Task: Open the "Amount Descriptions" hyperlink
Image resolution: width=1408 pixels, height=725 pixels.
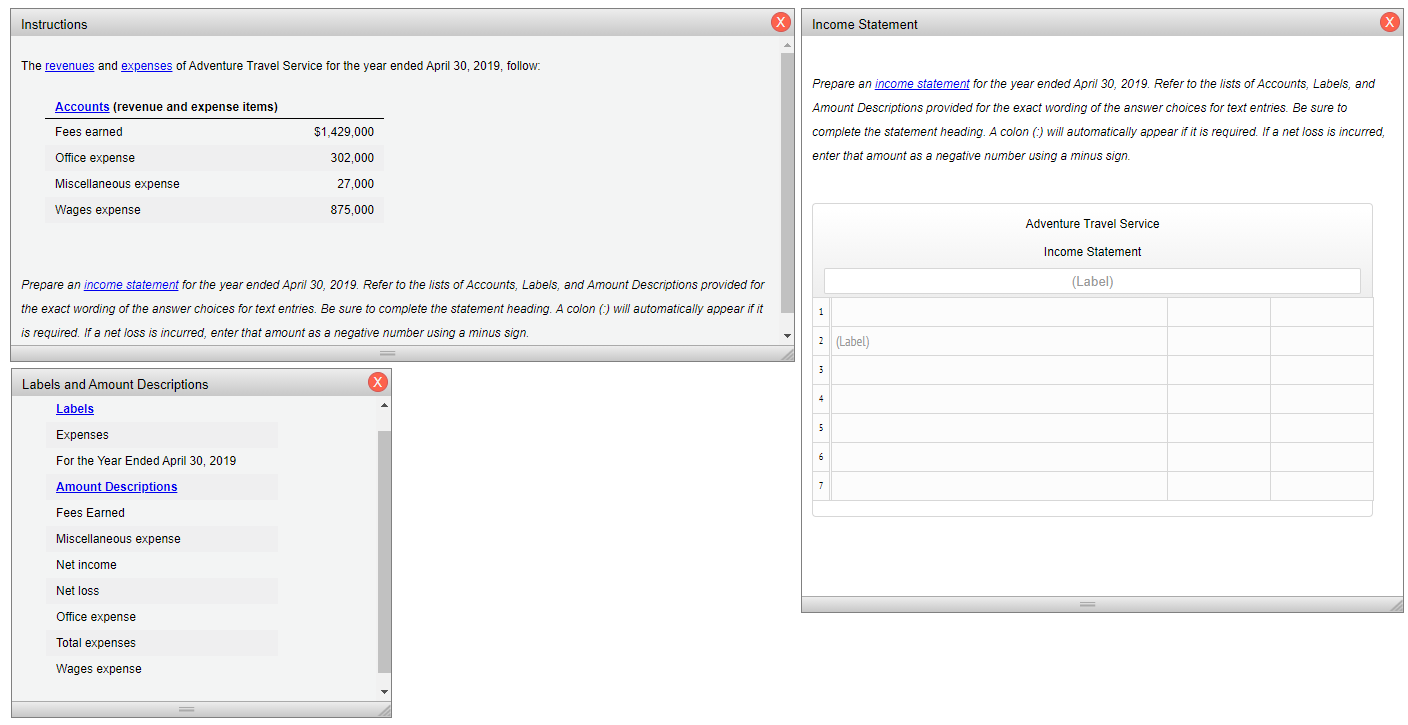Action: coord(116,486)
